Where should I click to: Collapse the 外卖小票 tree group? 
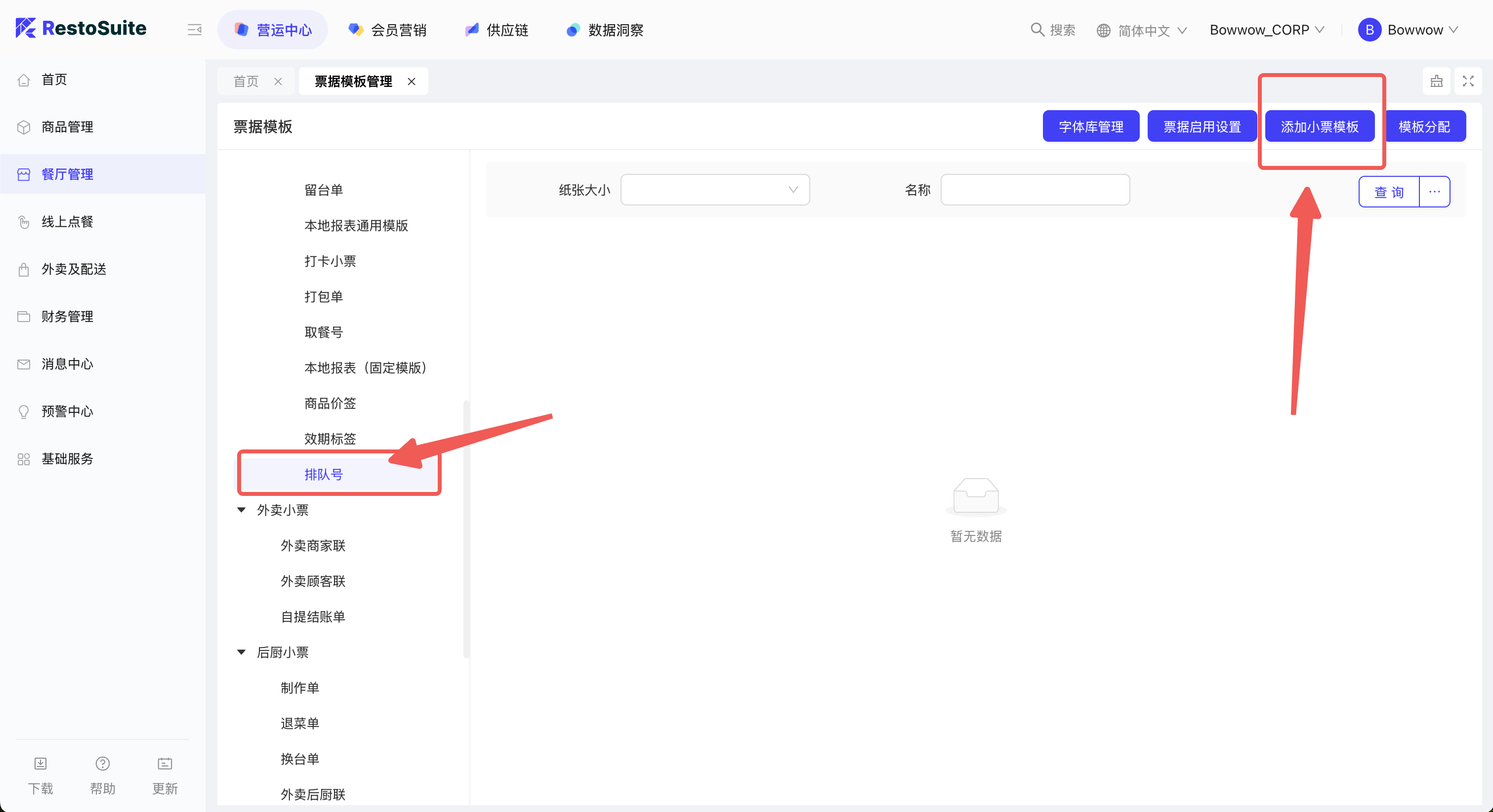tap(242, 510)
